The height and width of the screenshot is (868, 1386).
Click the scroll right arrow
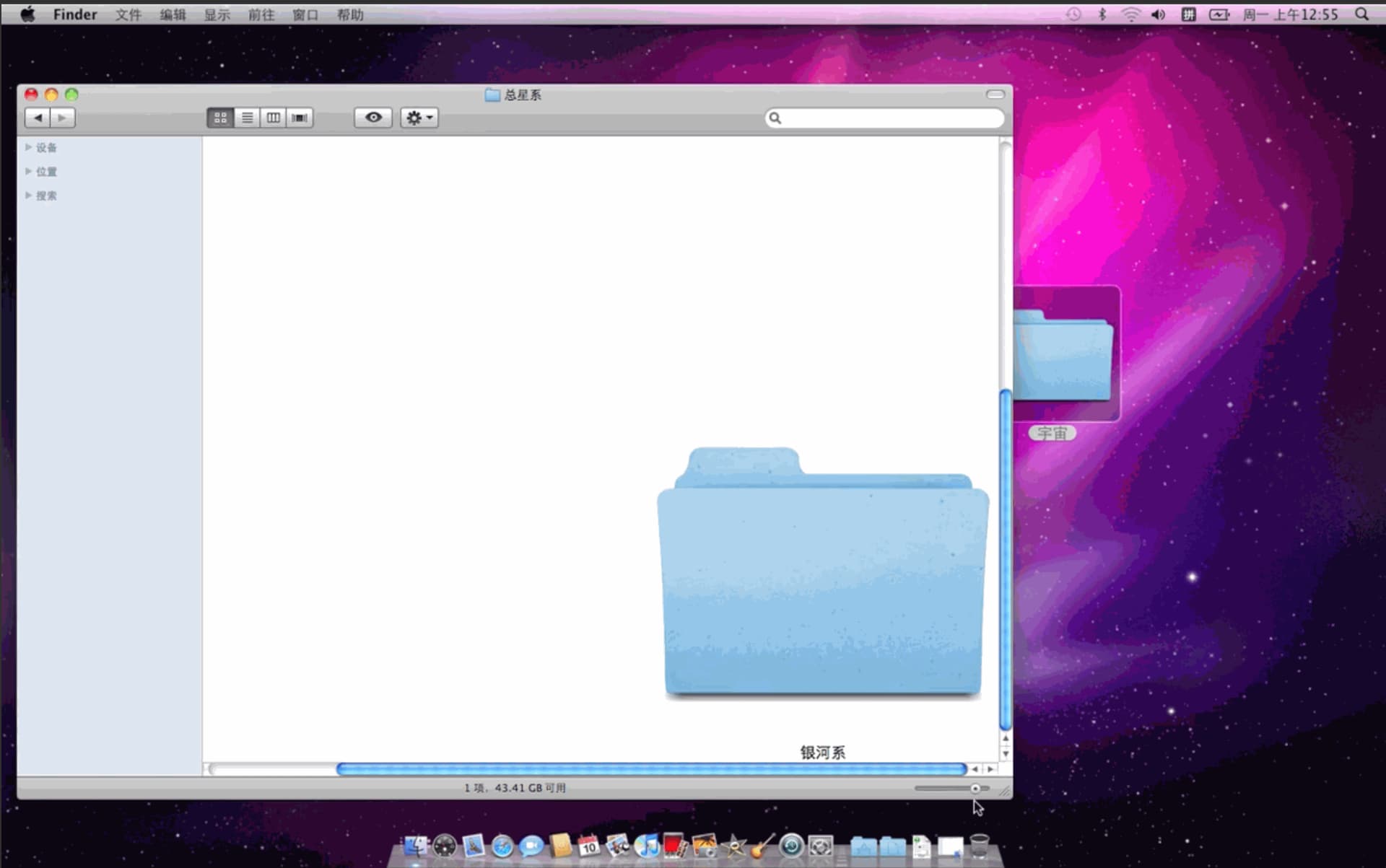coord(990,769)
